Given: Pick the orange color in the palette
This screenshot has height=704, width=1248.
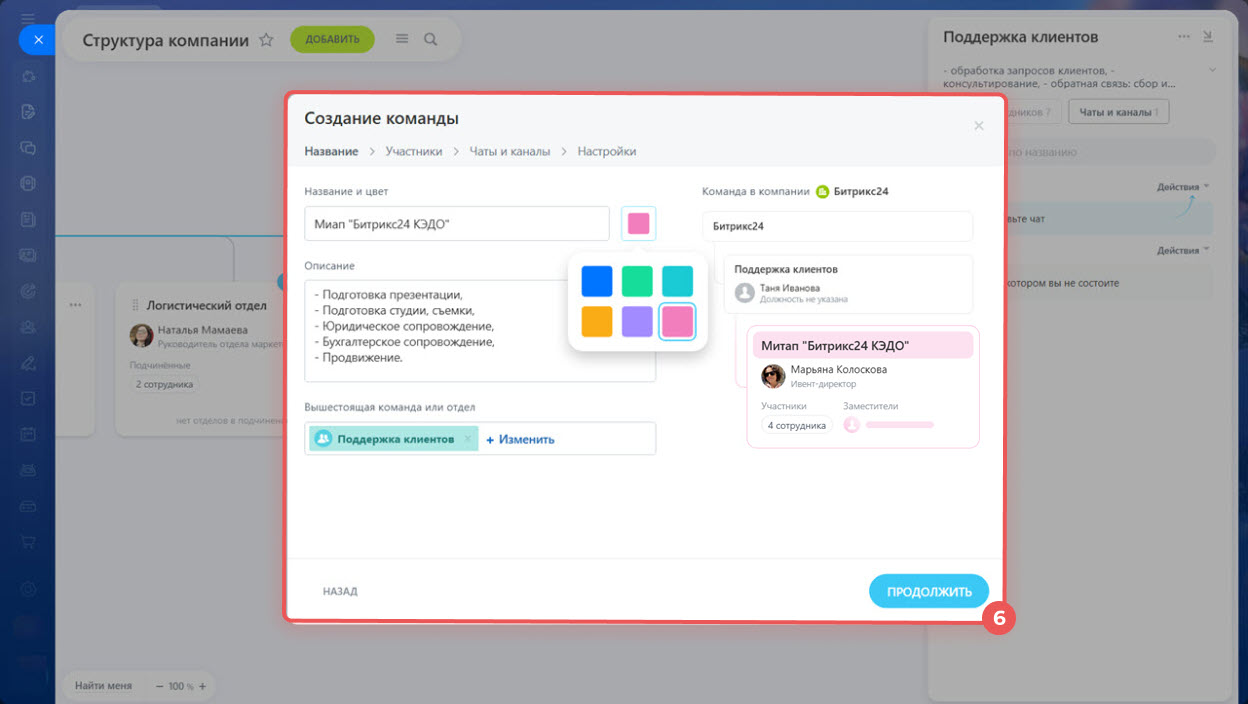Looking at the screenshot, I should pos(597,322).
